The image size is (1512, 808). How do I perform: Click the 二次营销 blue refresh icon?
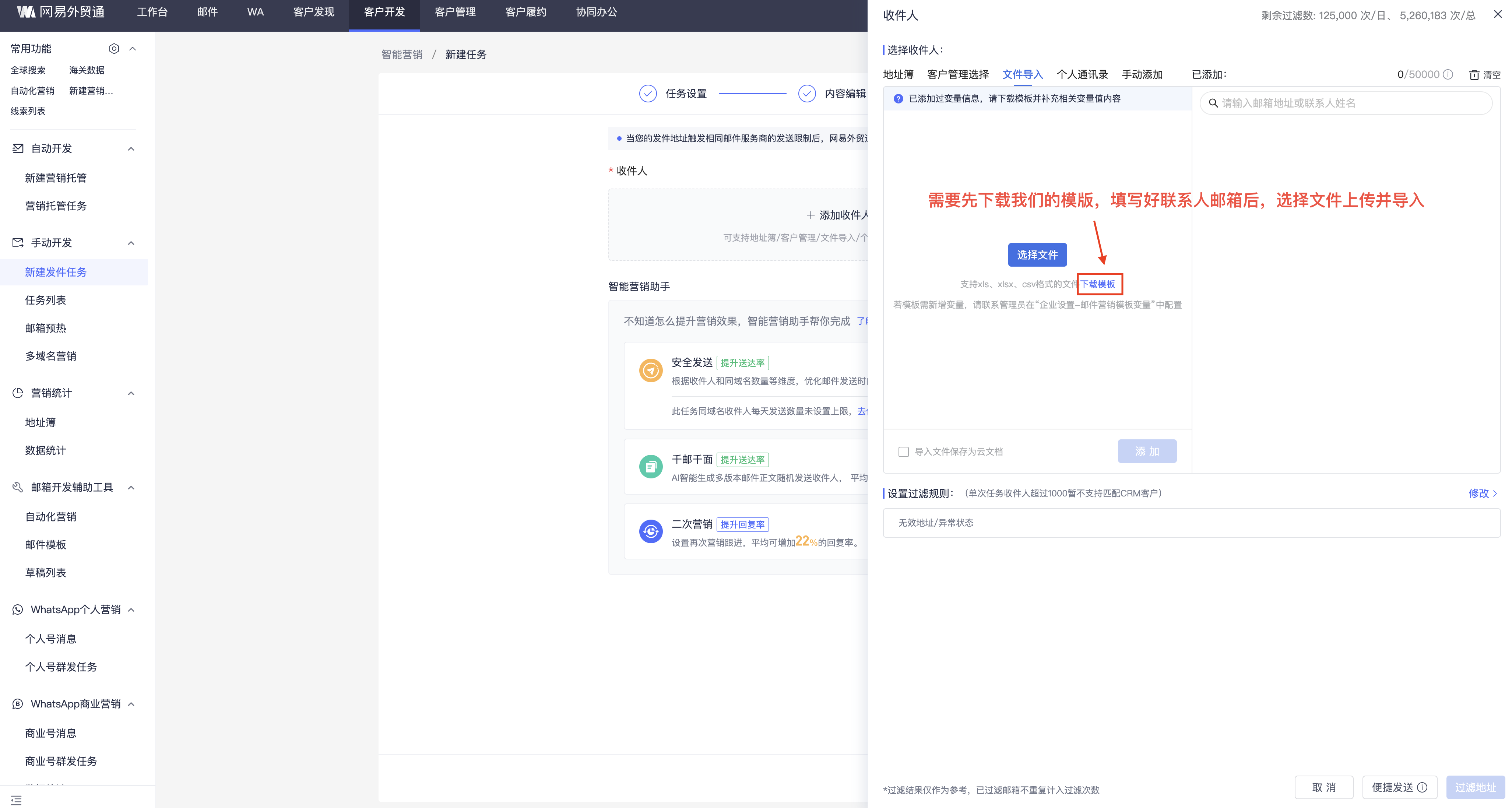coord(650,531)
